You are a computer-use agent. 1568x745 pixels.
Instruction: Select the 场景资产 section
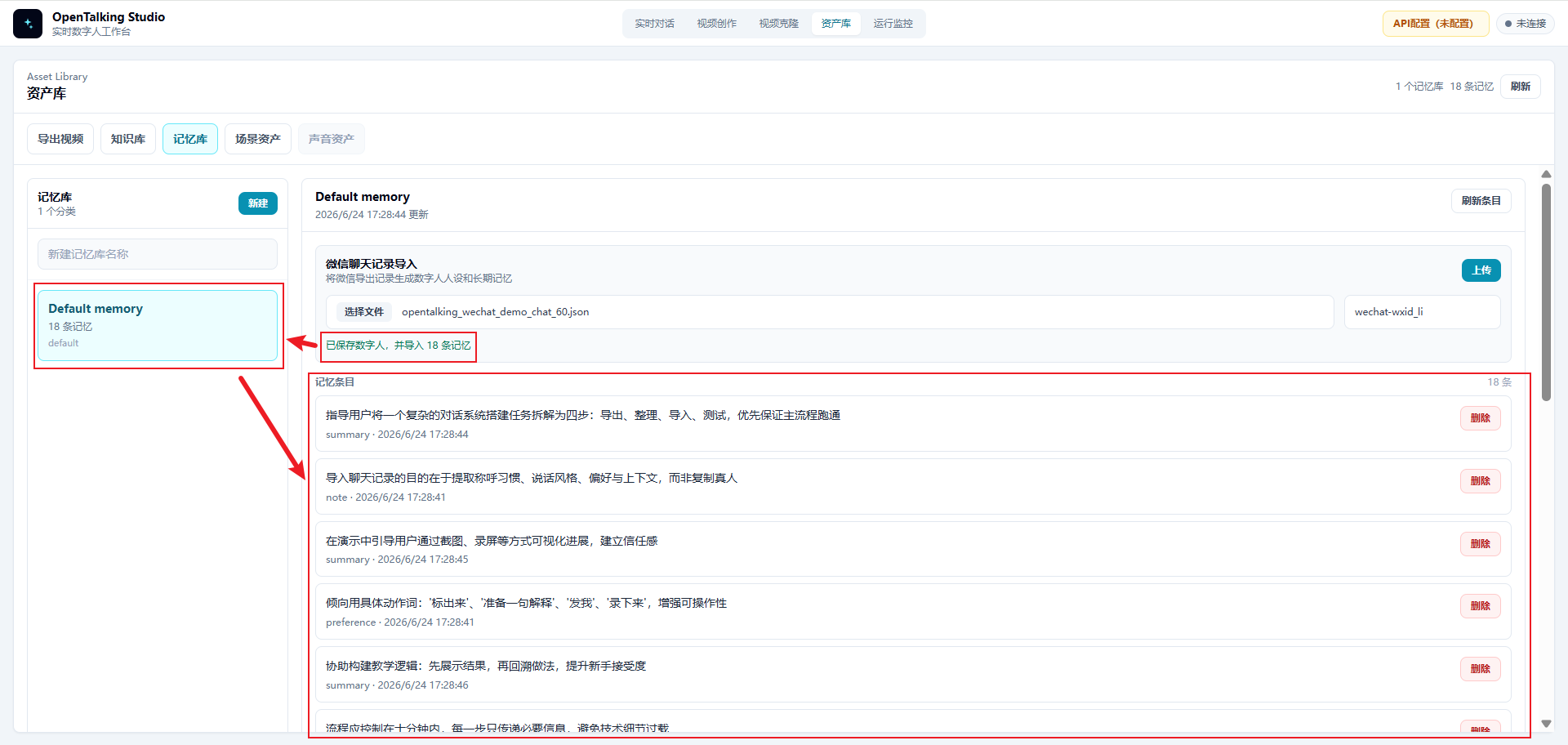tap(258, 139)
